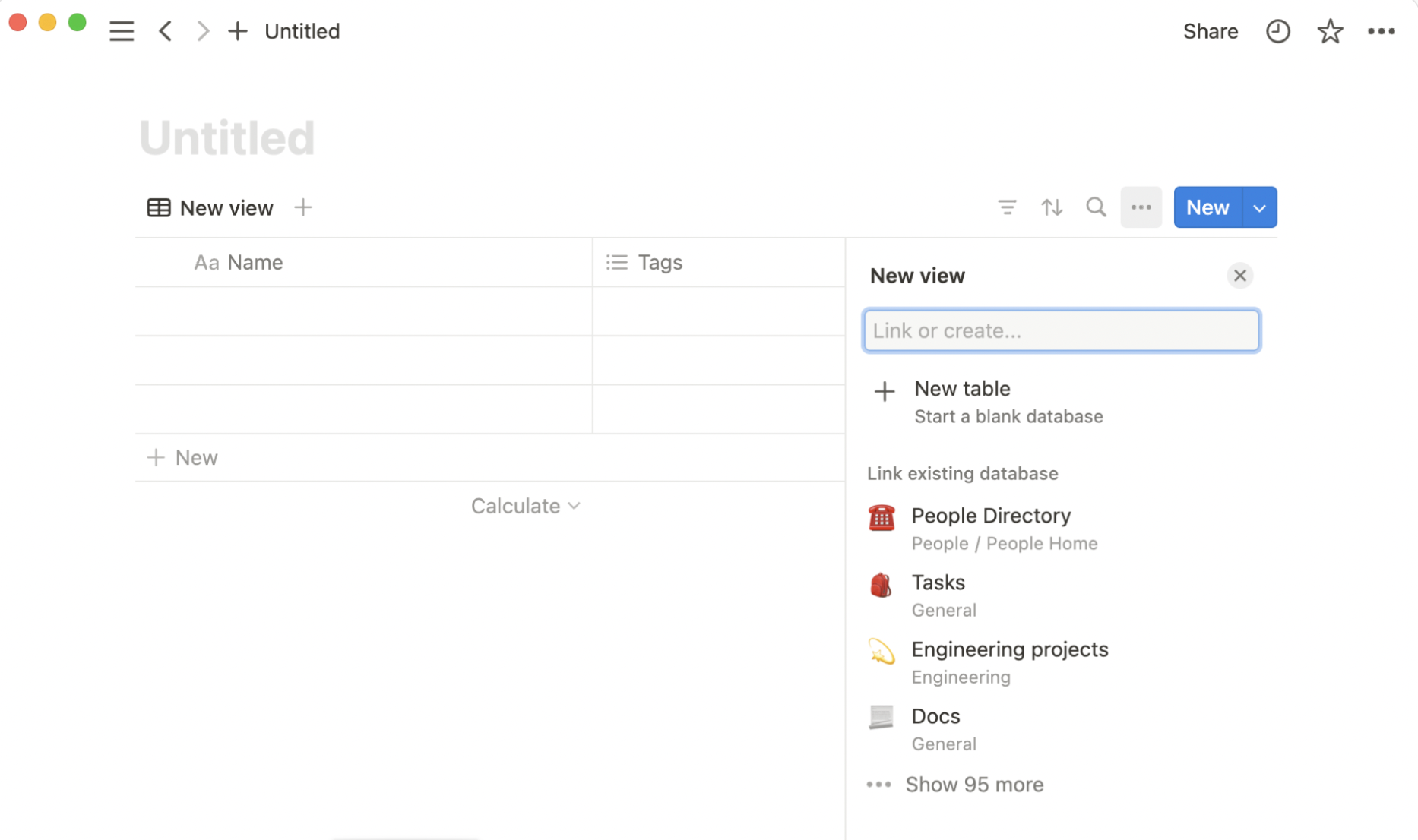Open Share options
Screen dimensions: 1418x840
click(x=1211, y=31)
